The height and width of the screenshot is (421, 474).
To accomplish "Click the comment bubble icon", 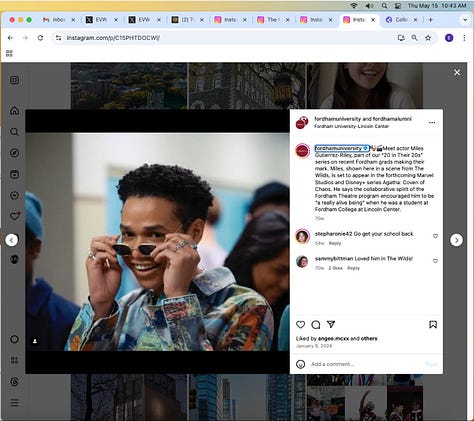I will pos(316,324).
